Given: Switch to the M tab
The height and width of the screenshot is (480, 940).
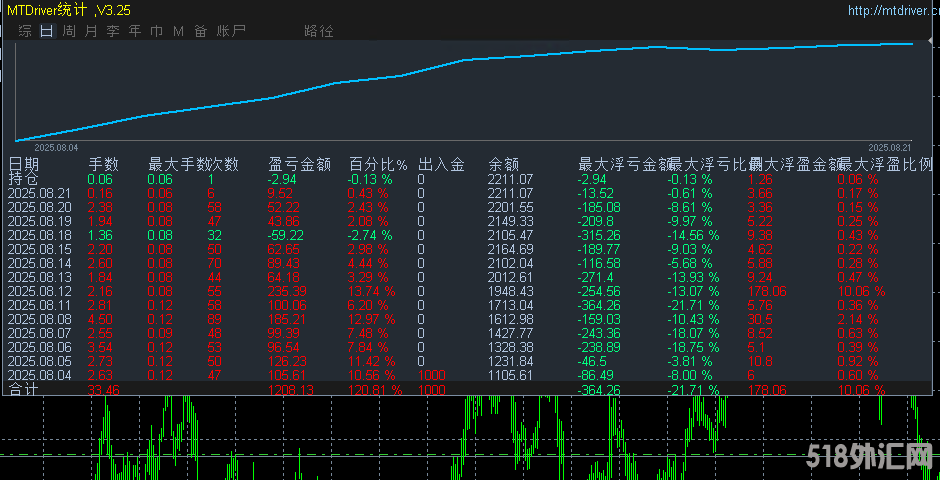Looking at the screenshot, I should pyautogui.click(x=178, y=31).
